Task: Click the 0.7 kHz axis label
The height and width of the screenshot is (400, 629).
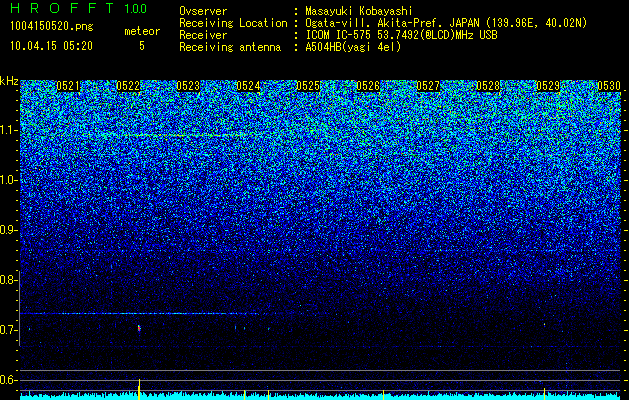Action: pos(9,330)
